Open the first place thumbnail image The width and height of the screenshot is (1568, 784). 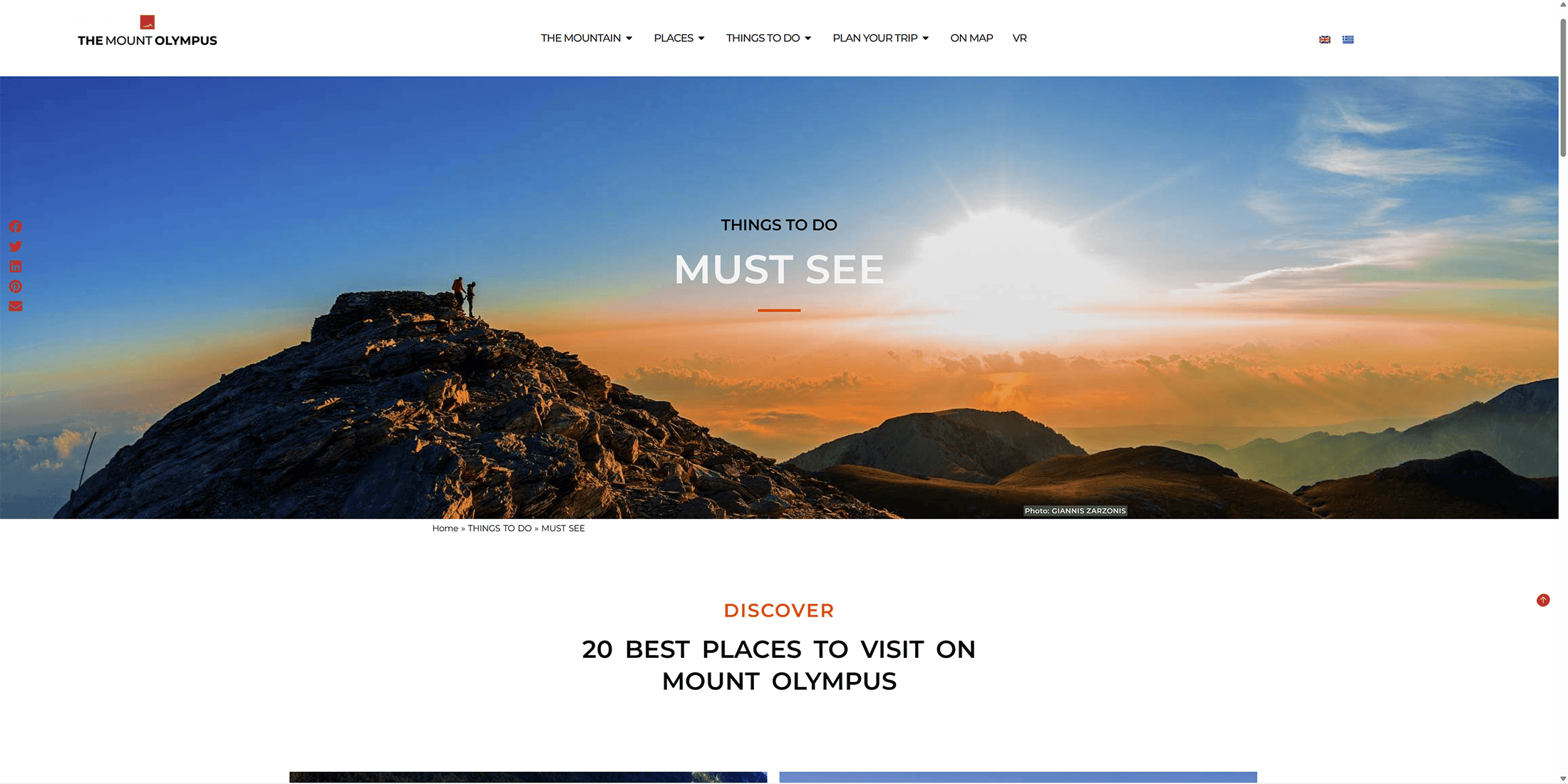[528, 777]
